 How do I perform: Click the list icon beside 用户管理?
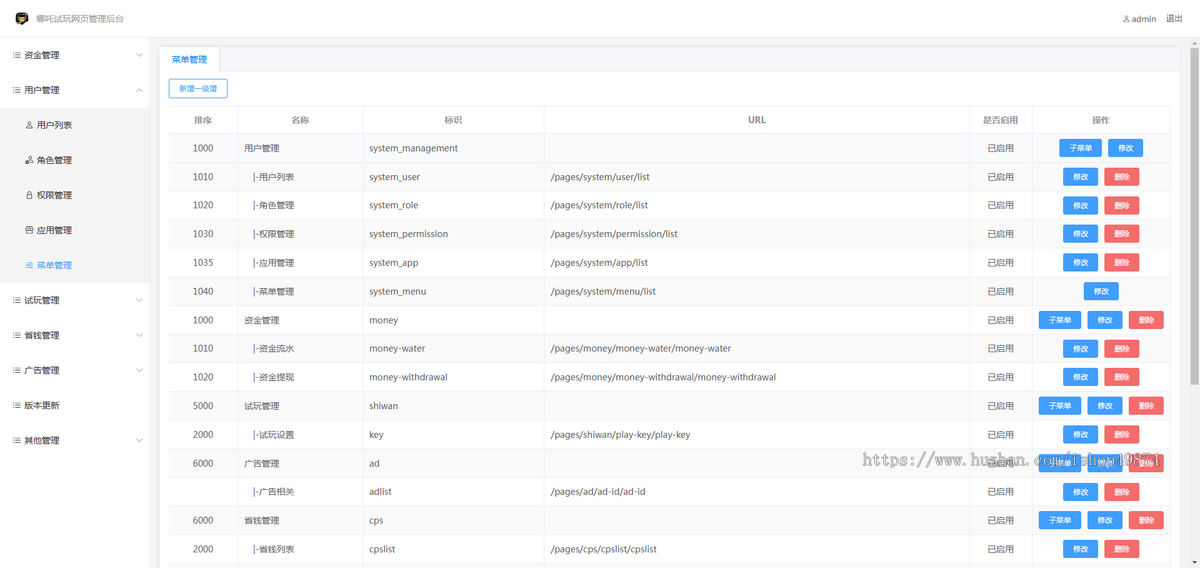point(17,90)
